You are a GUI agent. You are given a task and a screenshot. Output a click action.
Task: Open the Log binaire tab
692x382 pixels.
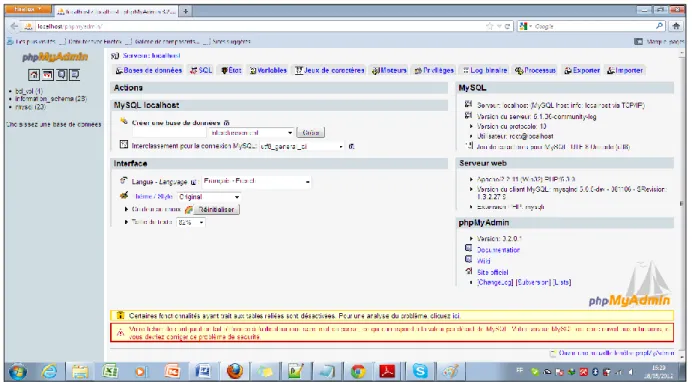[x=485, y=70]
